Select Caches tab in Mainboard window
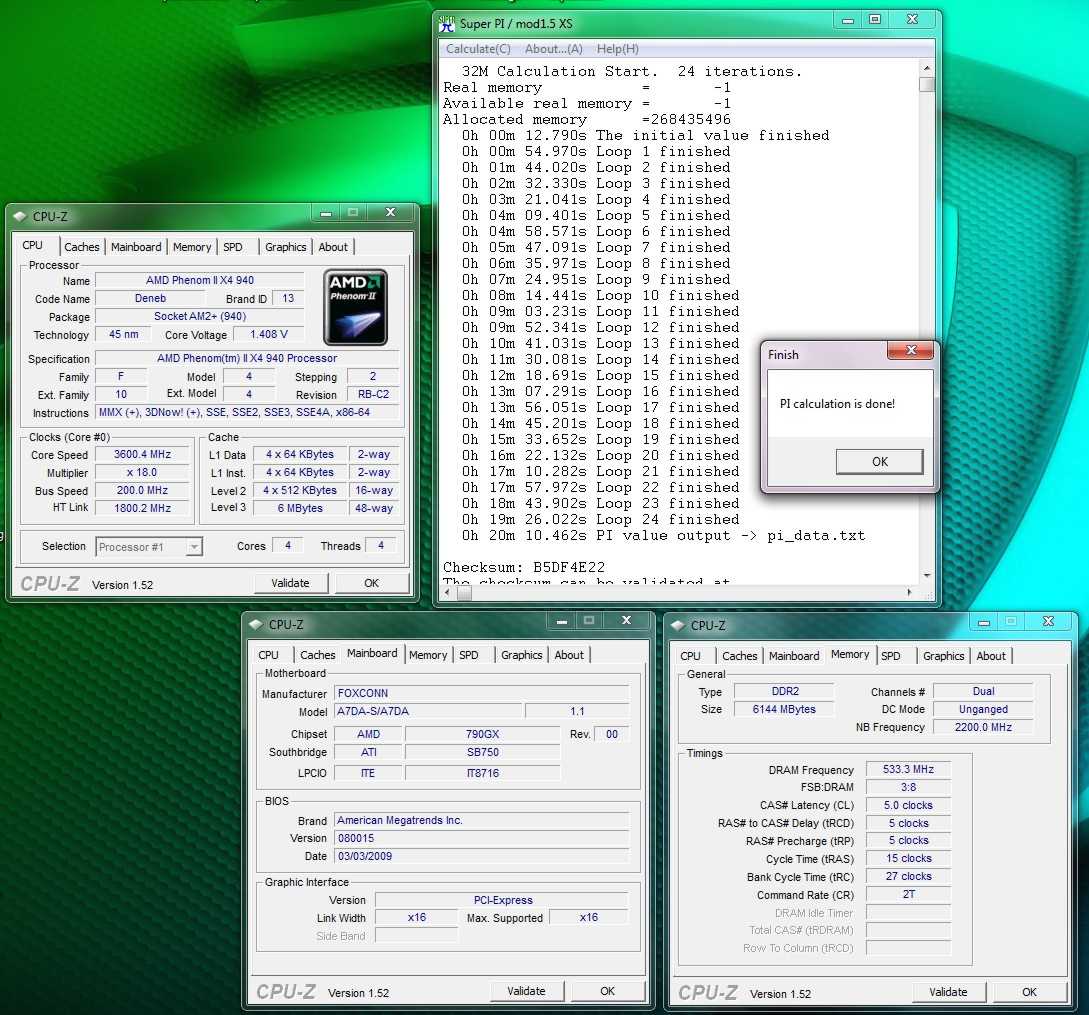This screenshot has height=1015, width=1089. (317, 655)
